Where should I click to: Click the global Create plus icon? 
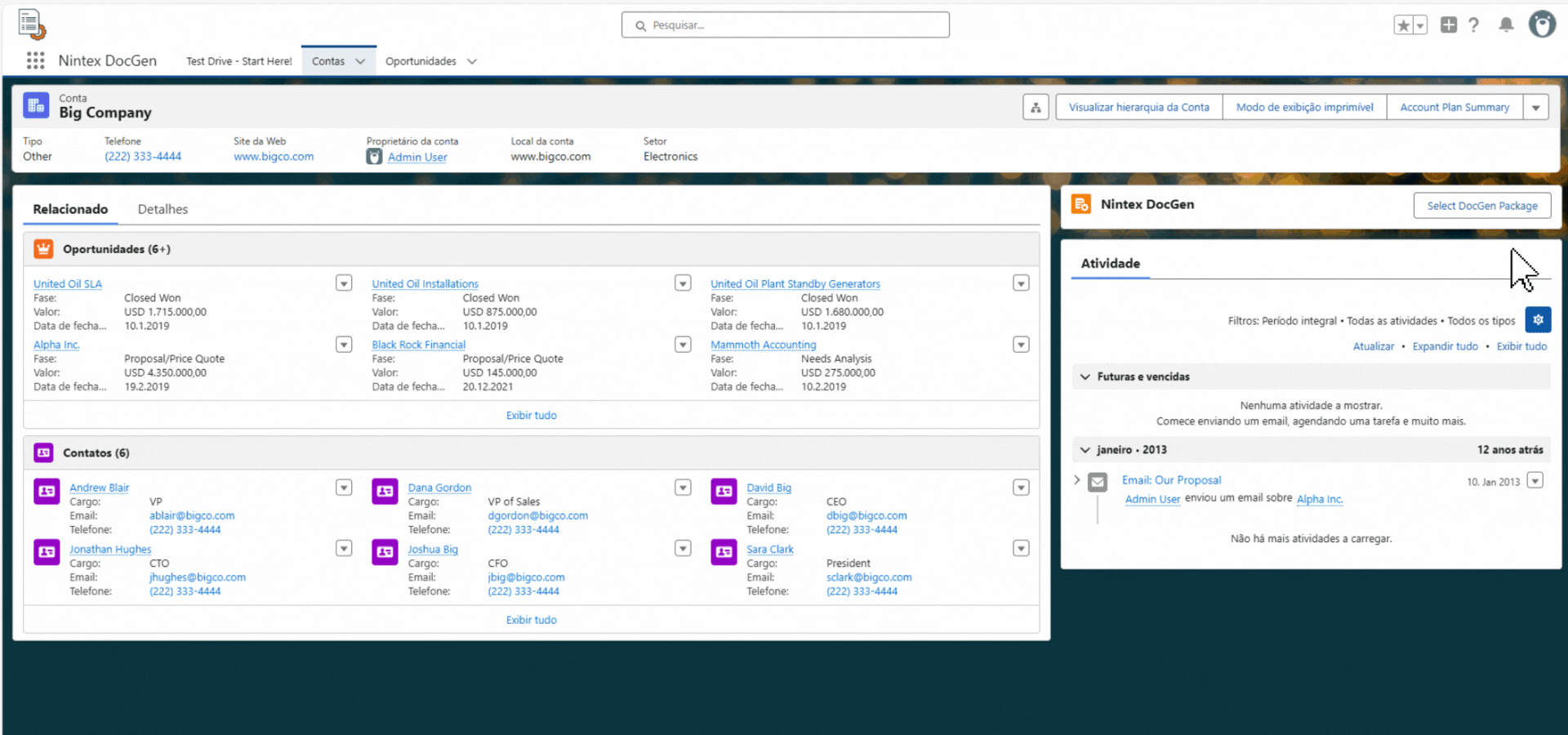(x=1449, y=24)
